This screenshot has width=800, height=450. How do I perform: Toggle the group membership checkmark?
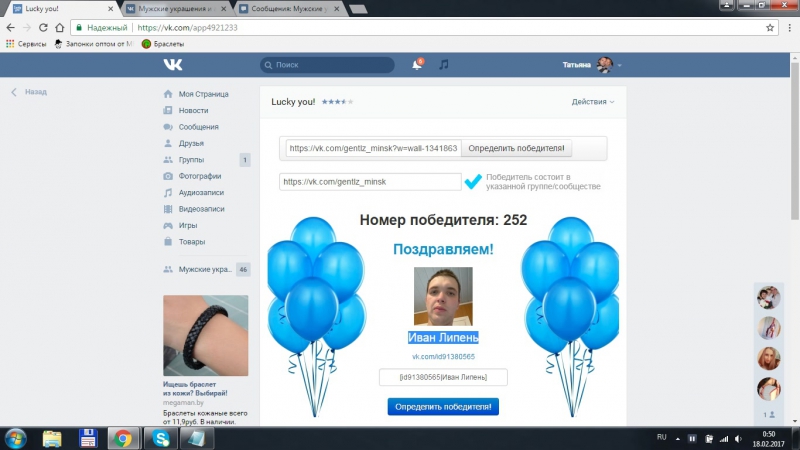pos(473,182)
